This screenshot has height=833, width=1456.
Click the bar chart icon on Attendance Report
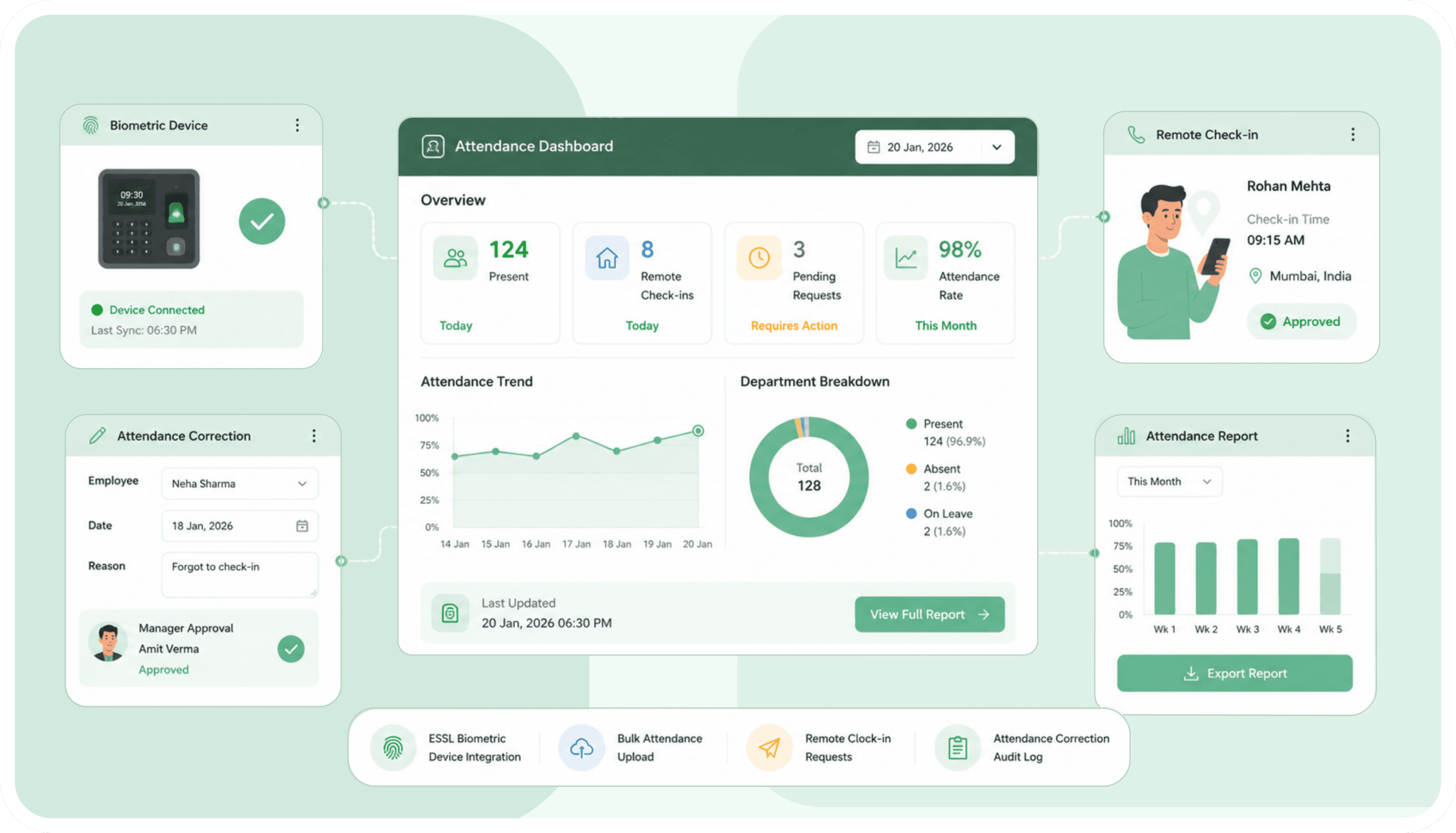(x=1126, y=436)
